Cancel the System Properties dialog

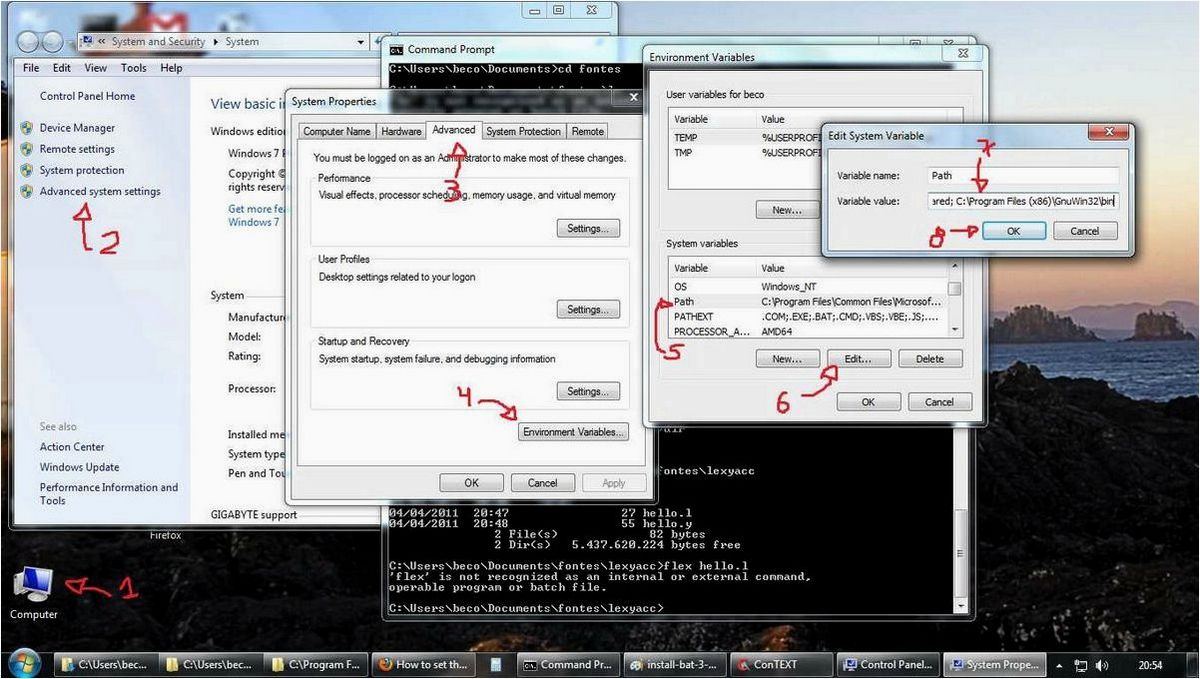click(x=543, y=482)
